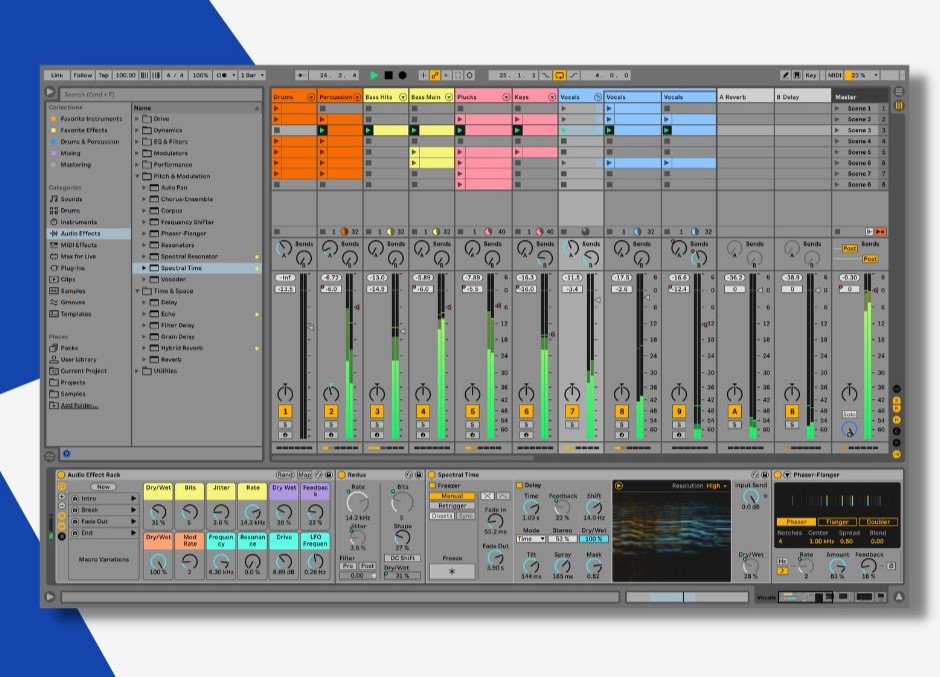Screen dimensions: 940x677
Task: Click the Freeze snowflake button in Spectral Time
Action: coord(452,571)
